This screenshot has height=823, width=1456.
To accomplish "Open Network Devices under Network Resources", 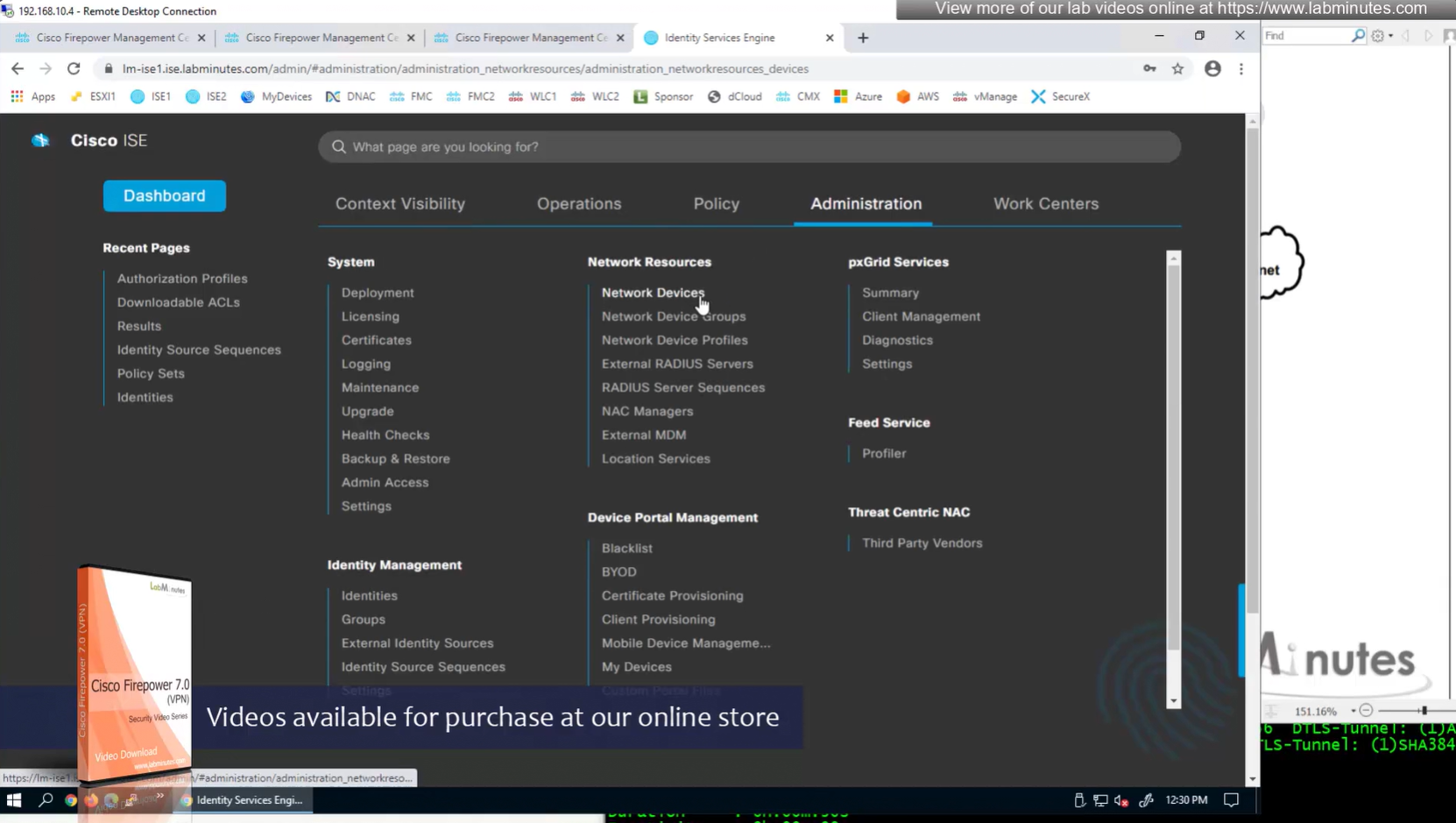I will 652,293.
